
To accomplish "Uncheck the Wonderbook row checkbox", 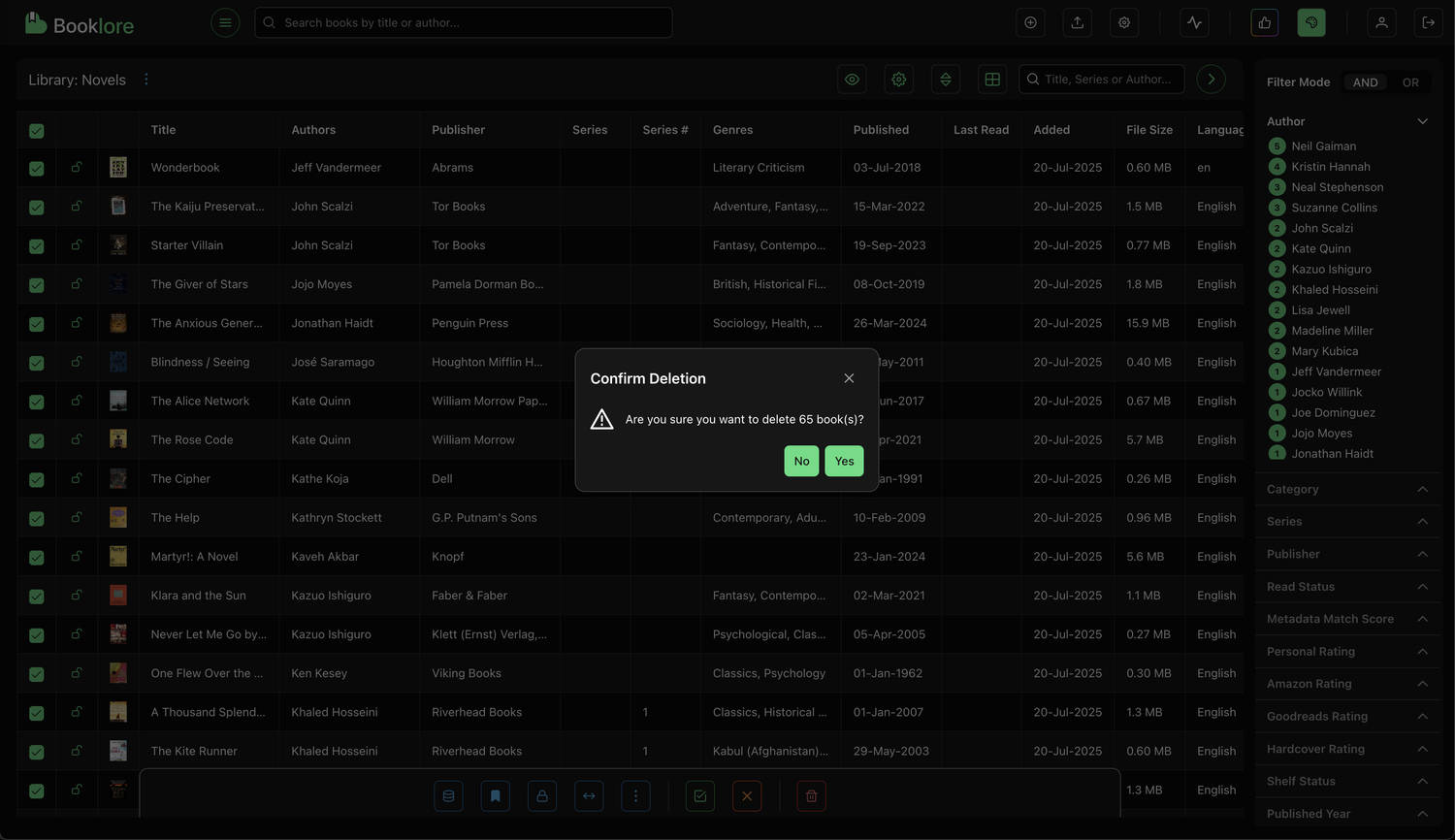I will (x=37, y=168).
